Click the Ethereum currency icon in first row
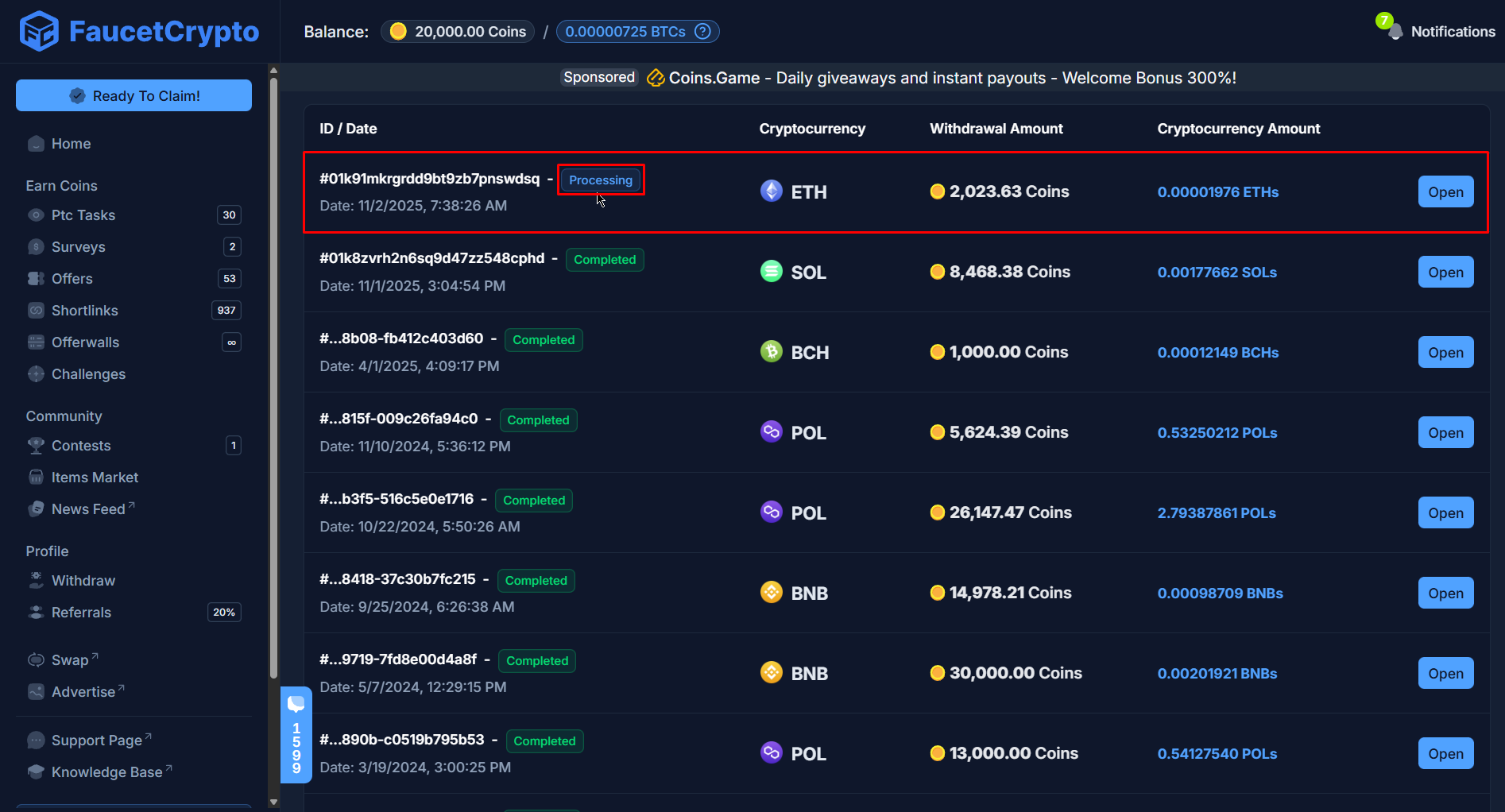Screen dimensions: 1505x812 [x=770, y=191]
